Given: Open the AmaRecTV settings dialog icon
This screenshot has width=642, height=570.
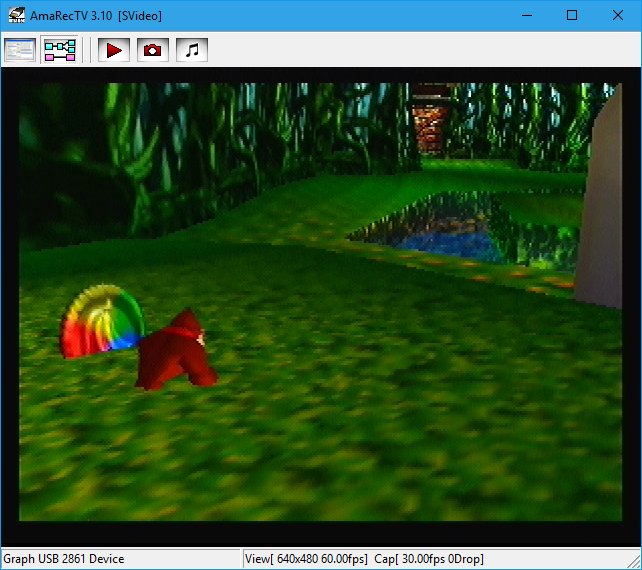Looking at the screenshot, I should coord(20,50).
